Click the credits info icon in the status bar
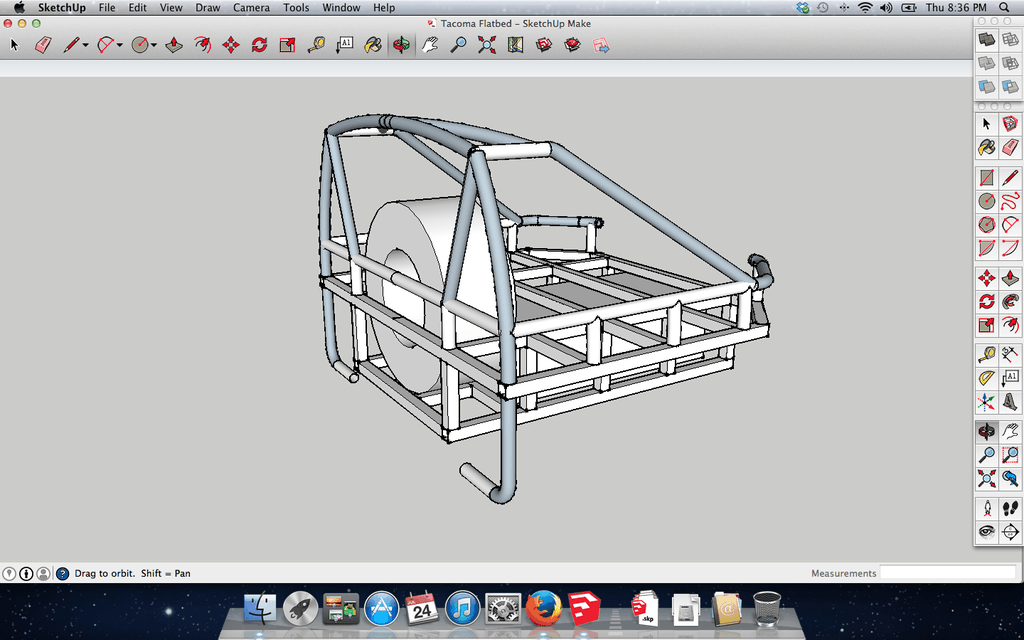This screenshot has width=1024, height=640. tap(26, 573)
